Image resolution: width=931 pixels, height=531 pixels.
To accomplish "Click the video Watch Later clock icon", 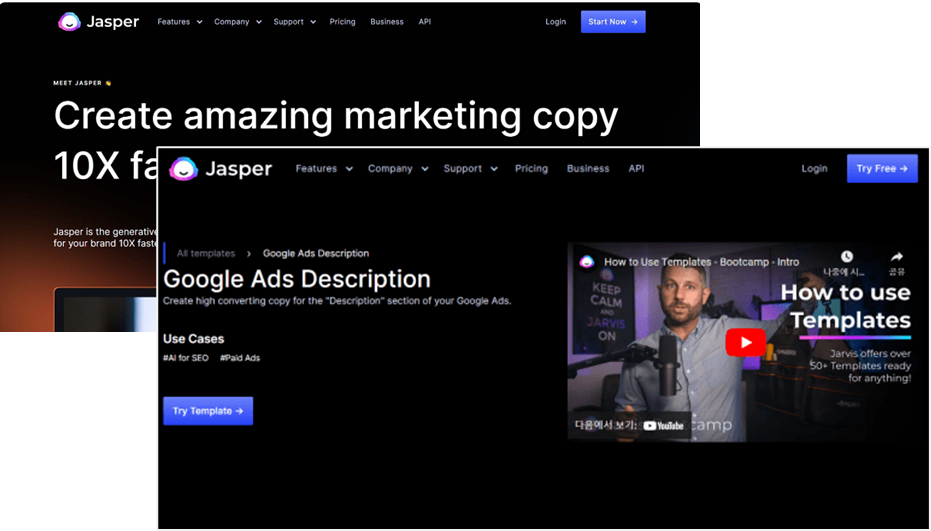I will (847, 257).
